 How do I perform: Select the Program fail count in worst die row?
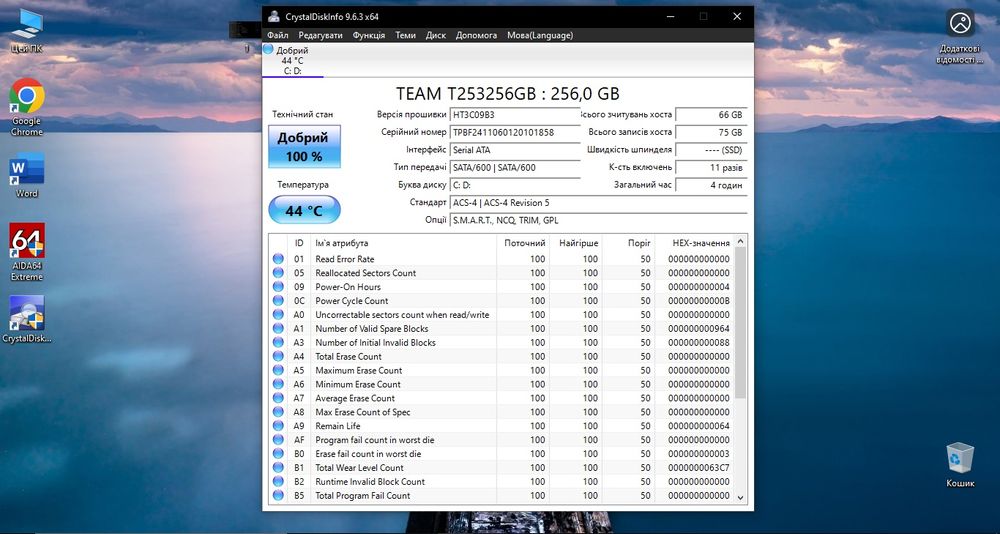point(502,440)
